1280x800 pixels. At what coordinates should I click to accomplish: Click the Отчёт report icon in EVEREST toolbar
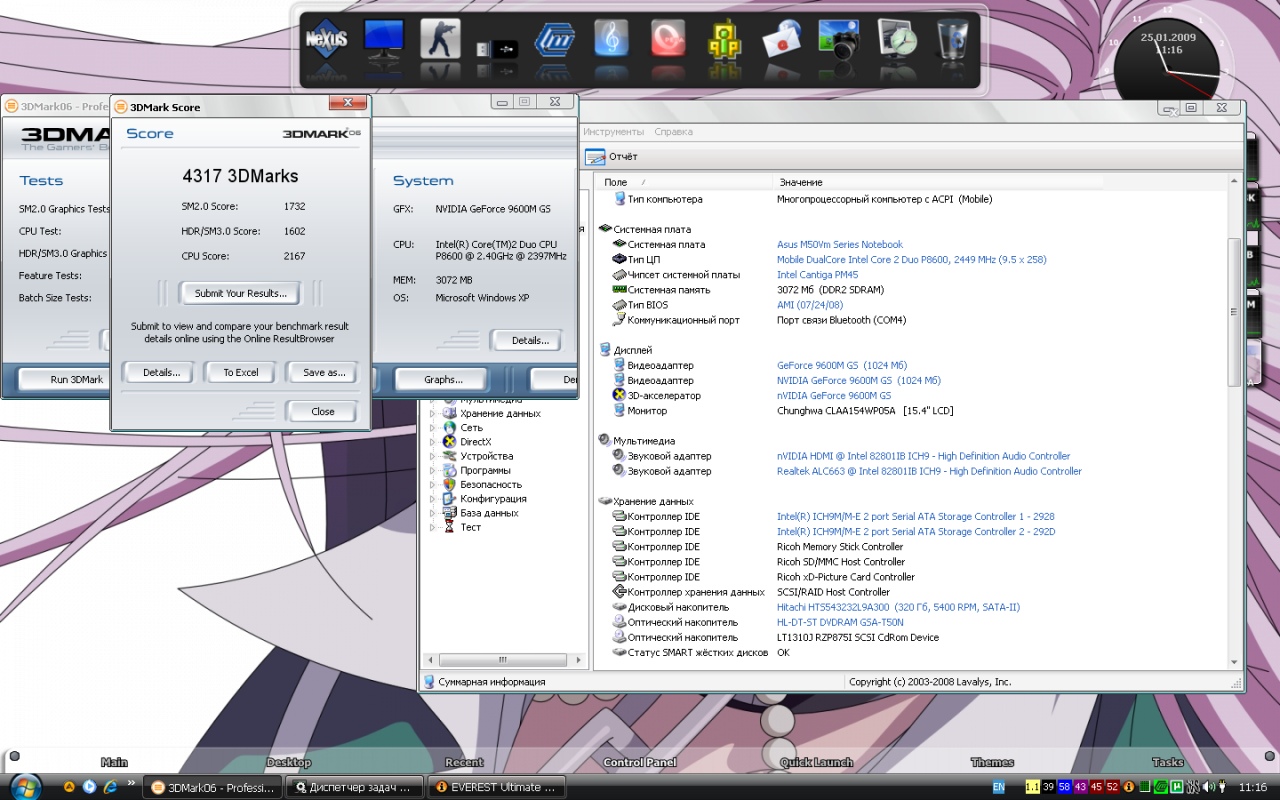(596, 156)
